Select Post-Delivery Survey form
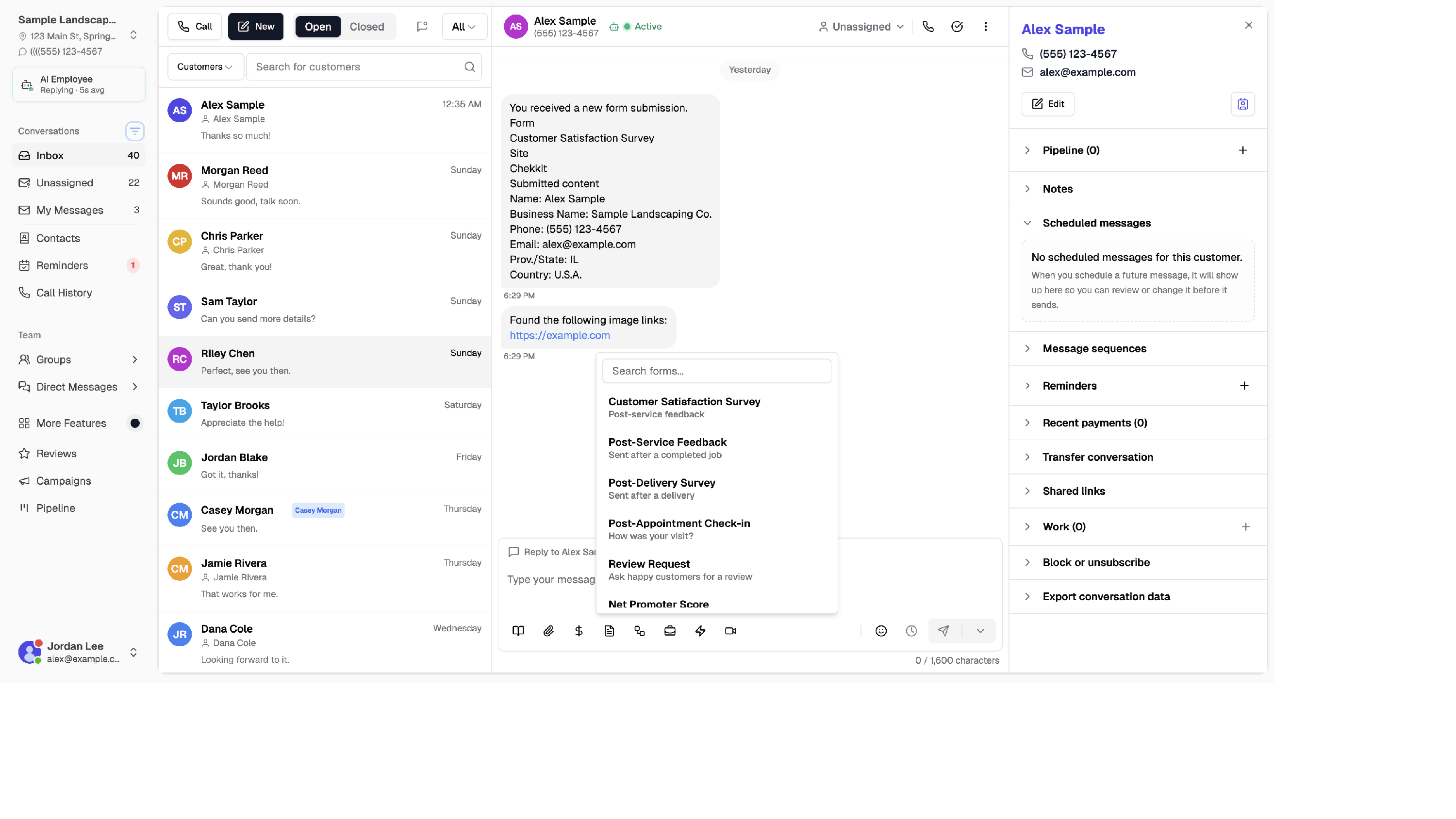Viewport: 1456px width, 819px height. [x=717, y=489]
